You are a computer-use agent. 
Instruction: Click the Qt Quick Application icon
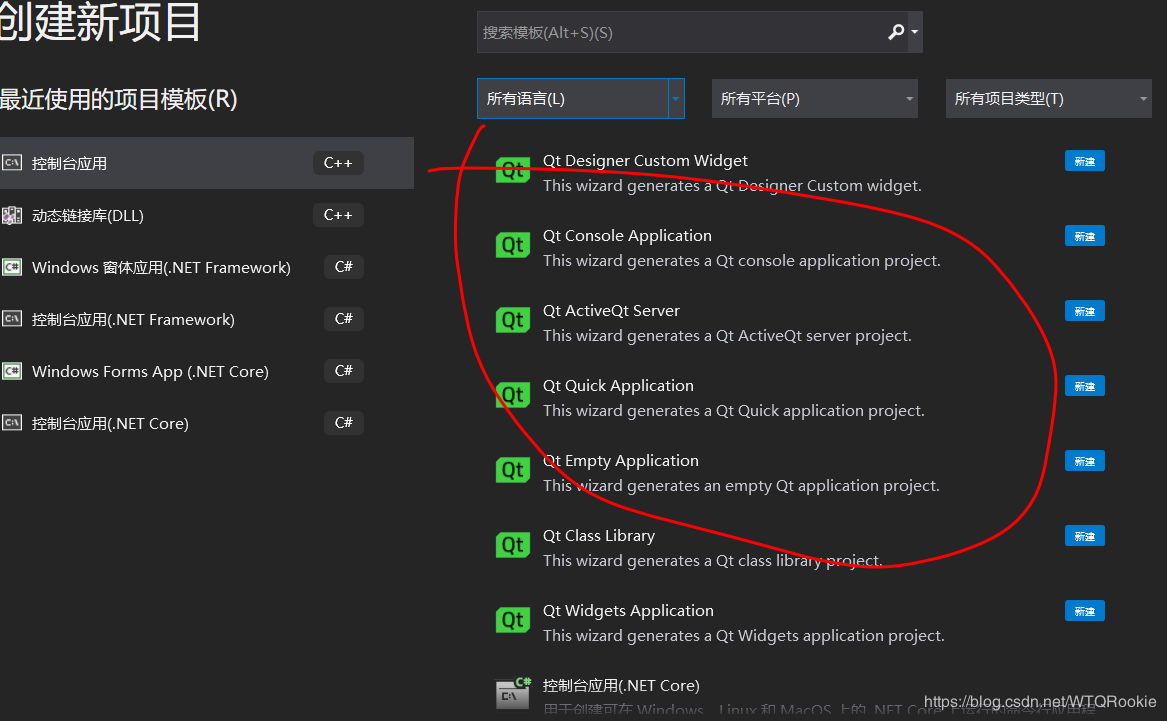coord(513,395)
